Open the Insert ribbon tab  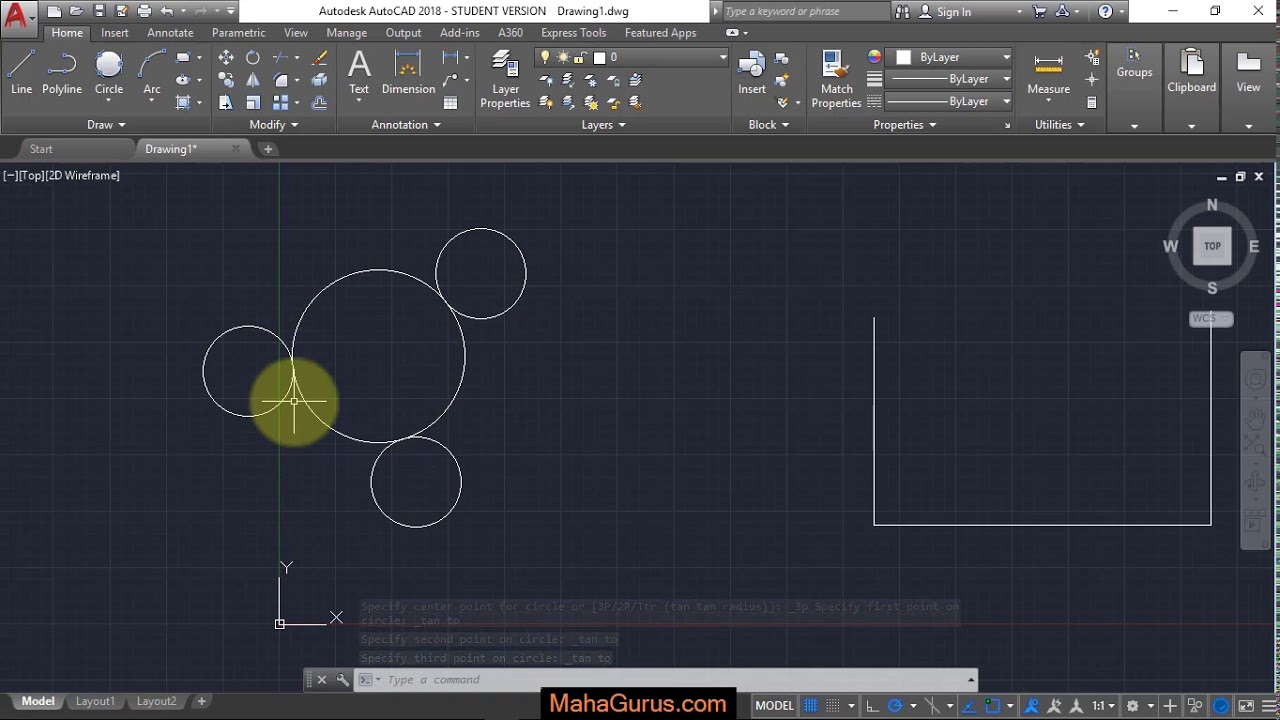pyautogui.click(x=115, y=33)
